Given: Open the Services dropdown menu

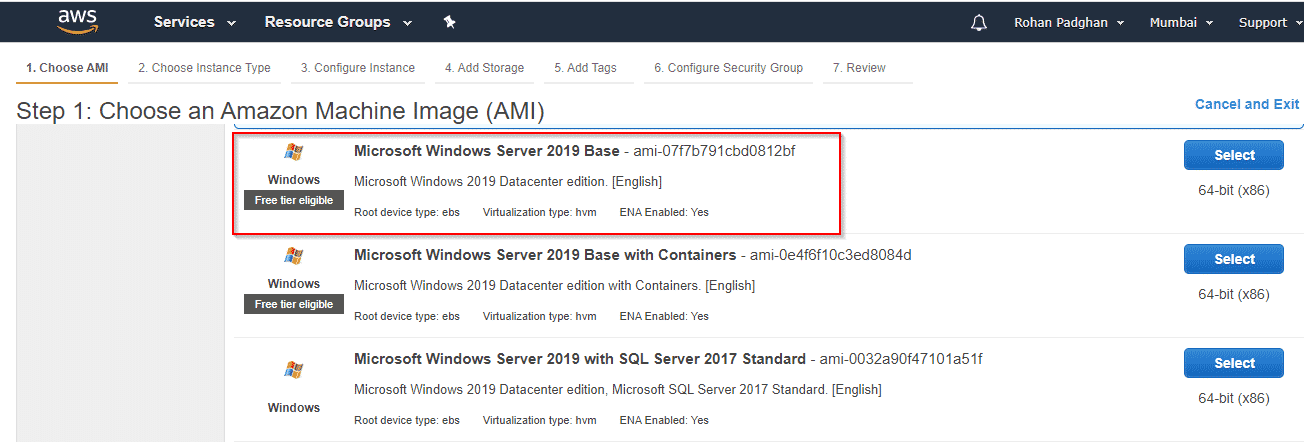Looking at the screenshot, I should [x=195, y=22].
